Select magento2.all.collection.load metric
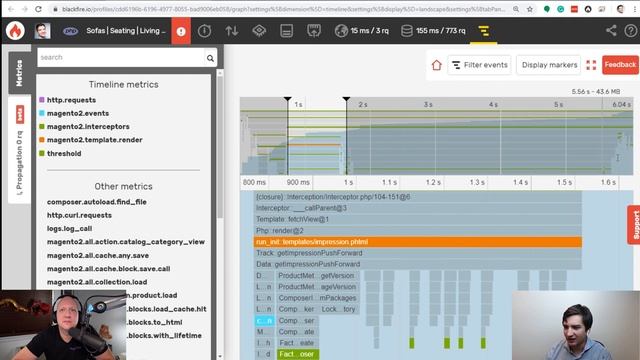Image resolution: width=640 pixels, height=360 pixels. tap(97, 282)
